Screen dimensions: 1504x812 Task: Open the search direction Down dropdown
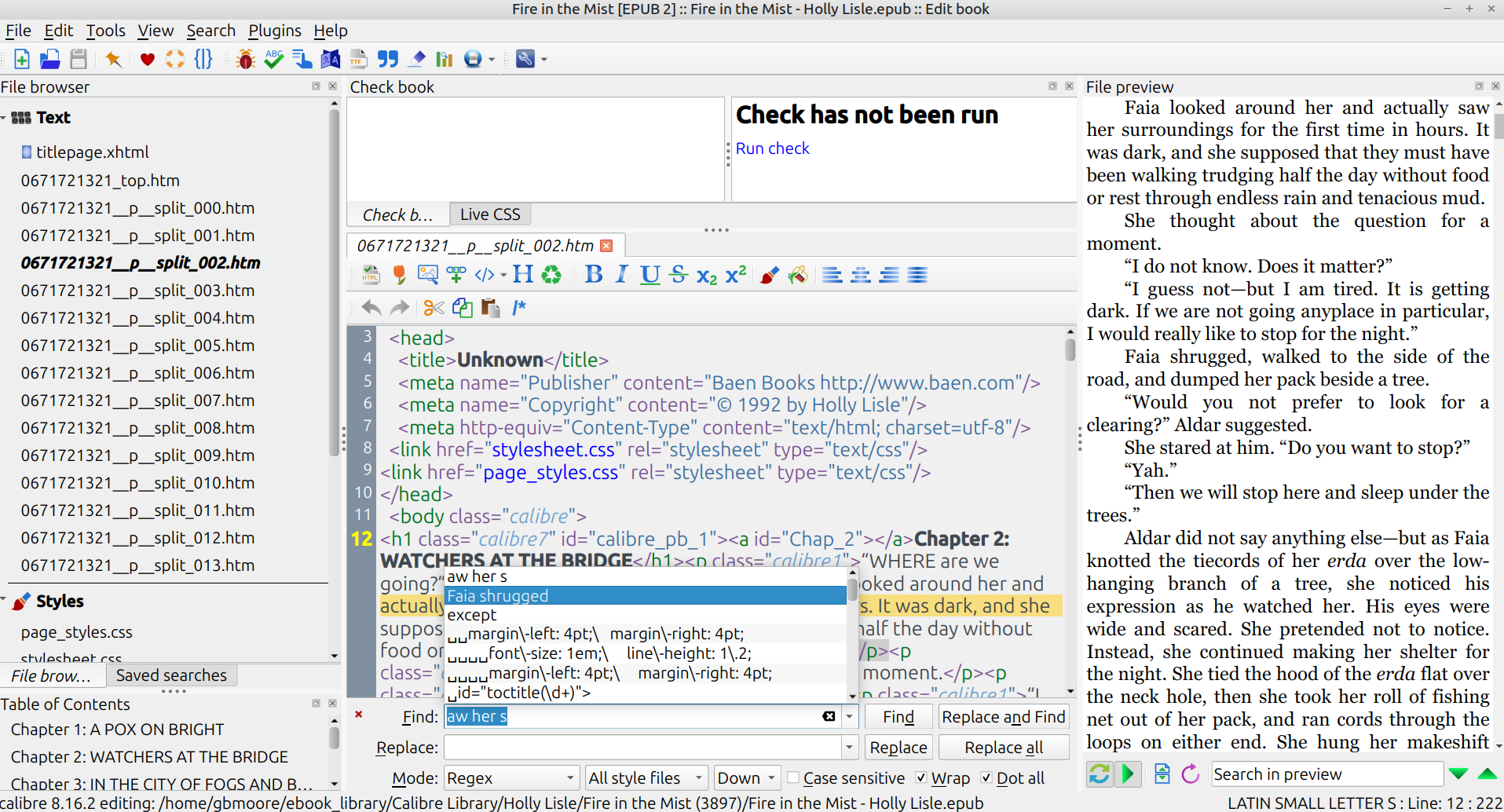747,777
